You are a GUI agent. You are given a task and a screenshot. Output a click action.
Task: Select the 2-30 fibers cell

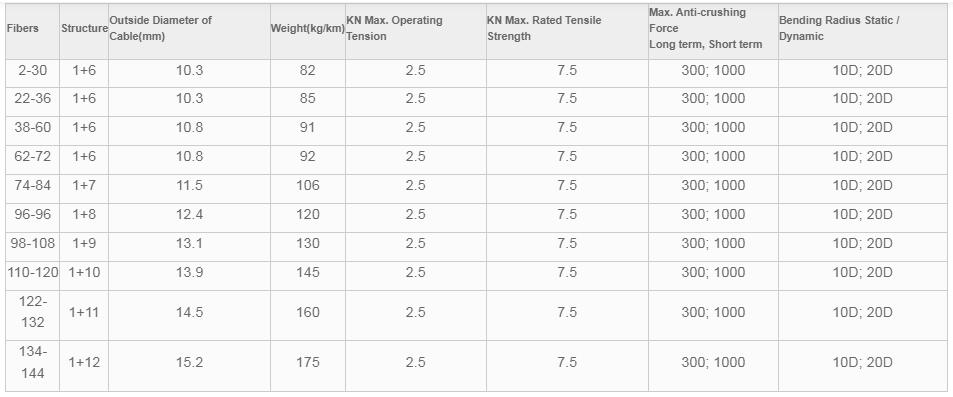click(33, 71)
